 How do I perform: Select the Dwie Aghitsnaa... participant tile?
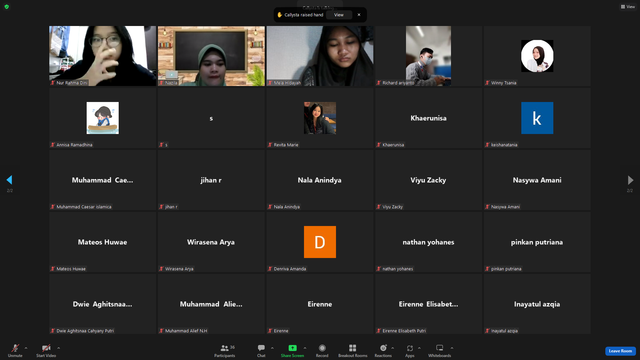coord(102,304)
